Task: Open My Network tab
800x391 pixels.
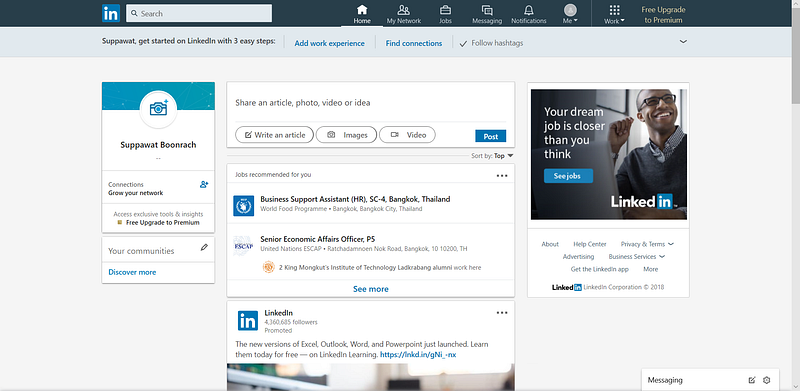Action: pos(404,14)
